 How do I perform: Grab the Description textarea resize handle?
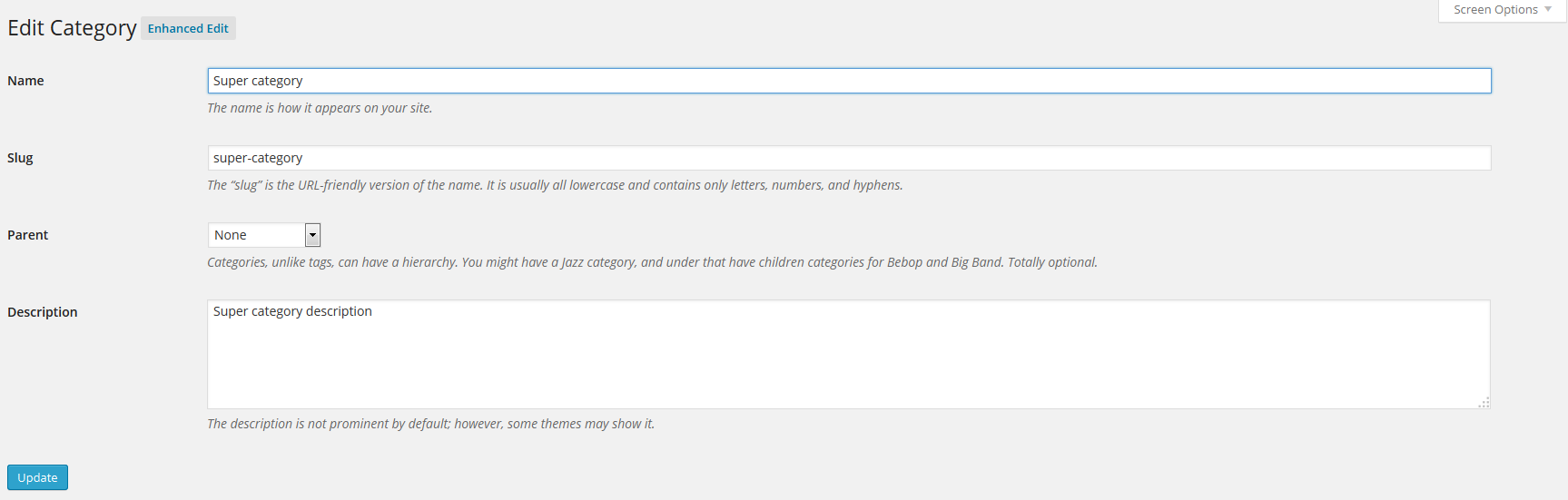coord(1484,403)
